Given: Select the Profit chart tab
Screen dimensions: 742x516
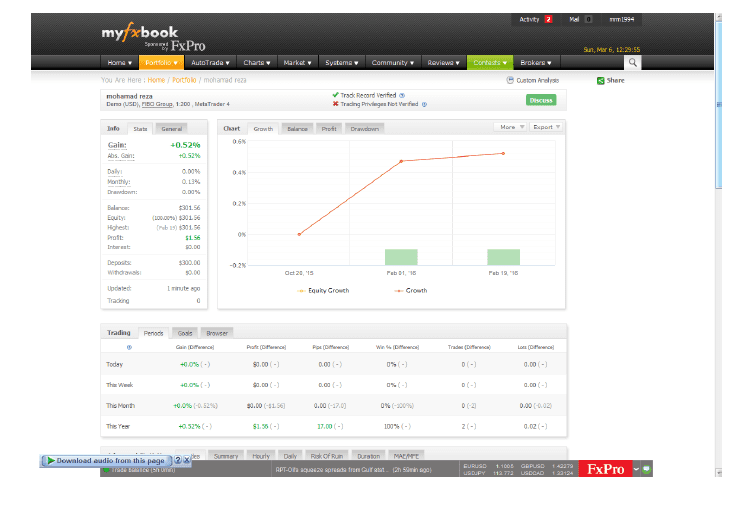Looking at the screenshot, I should coord(329,129).
